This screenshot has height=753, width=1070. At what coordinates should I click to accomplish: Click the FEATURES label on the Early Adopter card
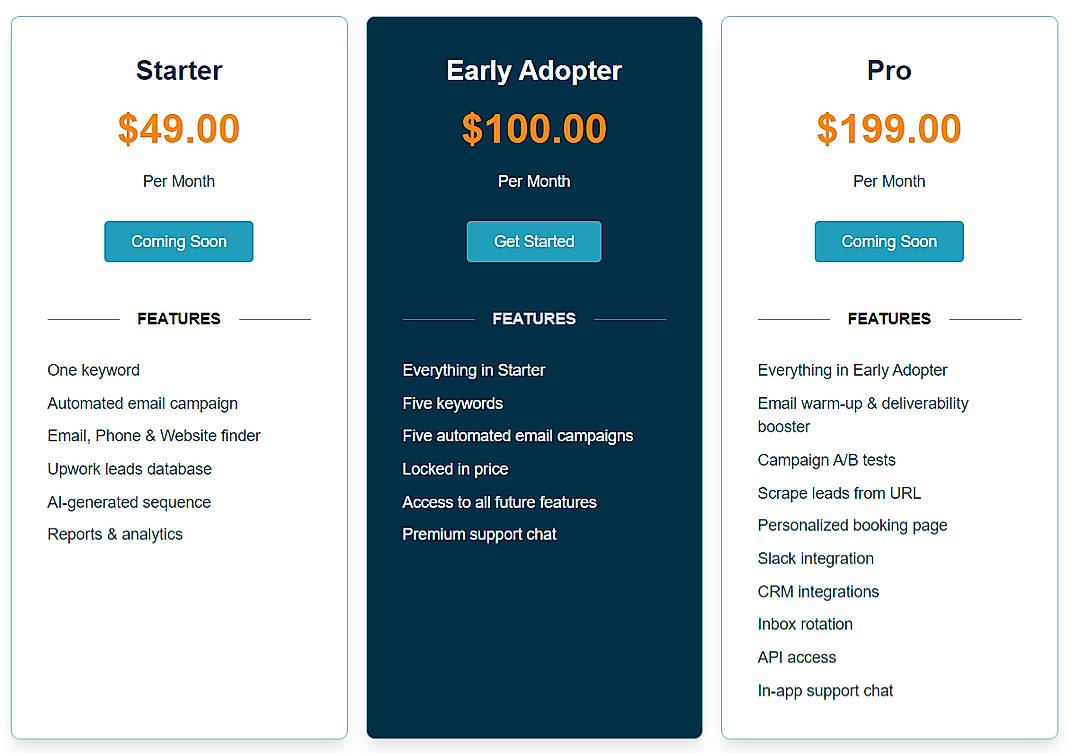click(x=533, y=318)
